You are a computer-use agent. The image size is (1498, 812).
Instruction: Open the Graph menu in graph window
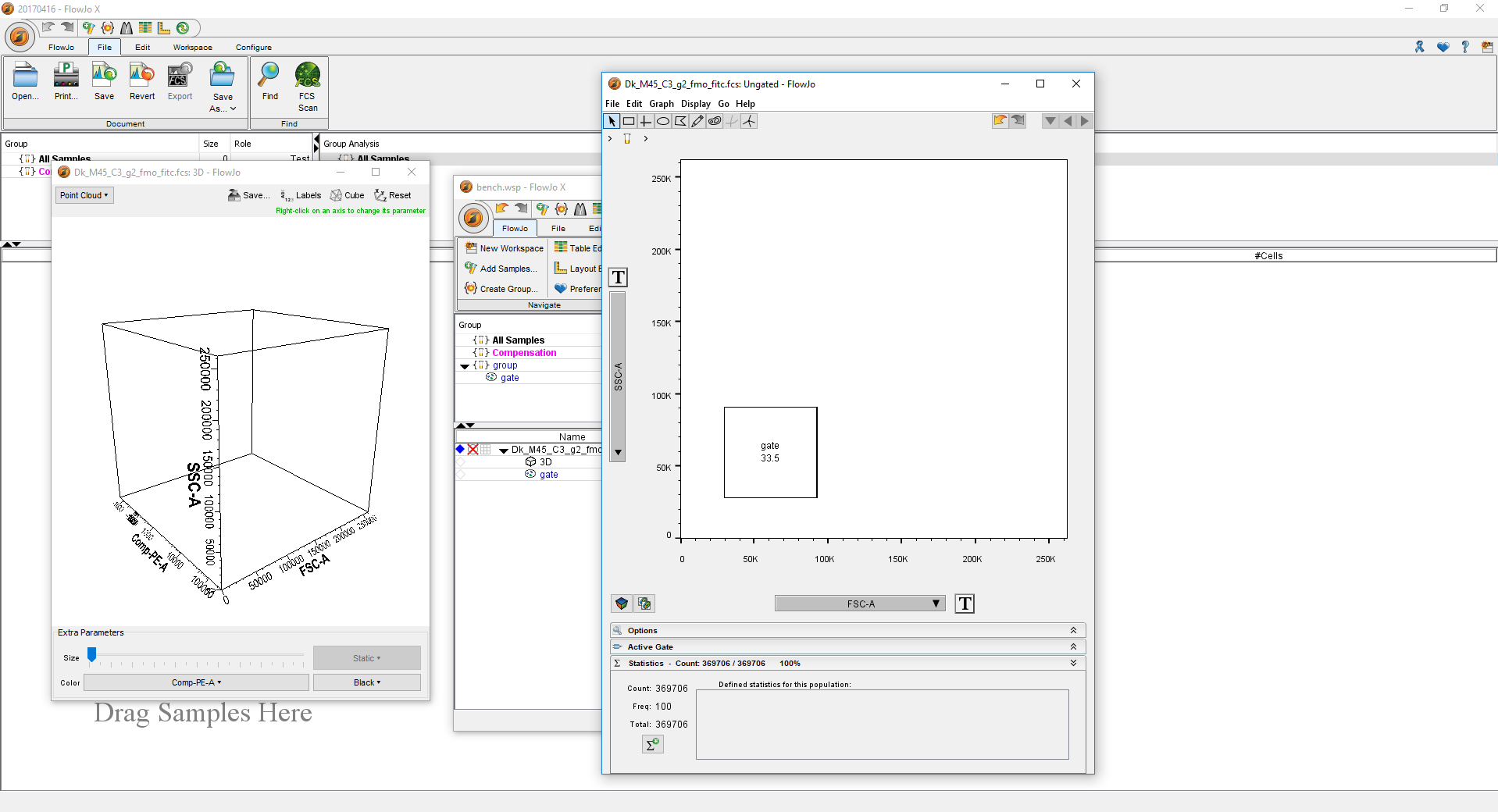(x=661, y=104)
